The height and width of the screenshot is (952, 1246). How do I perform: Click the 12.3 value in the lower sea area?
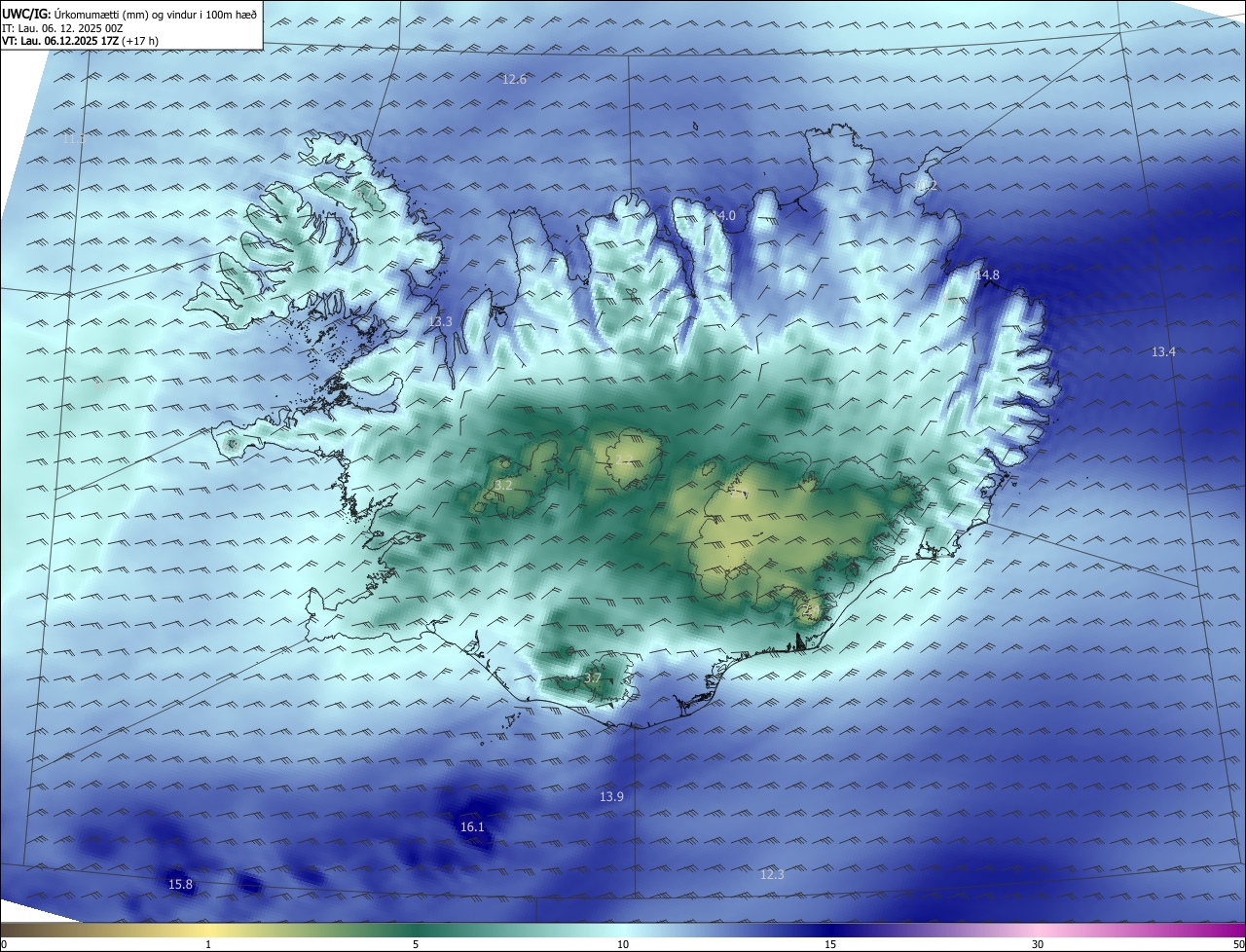[772, 875]
